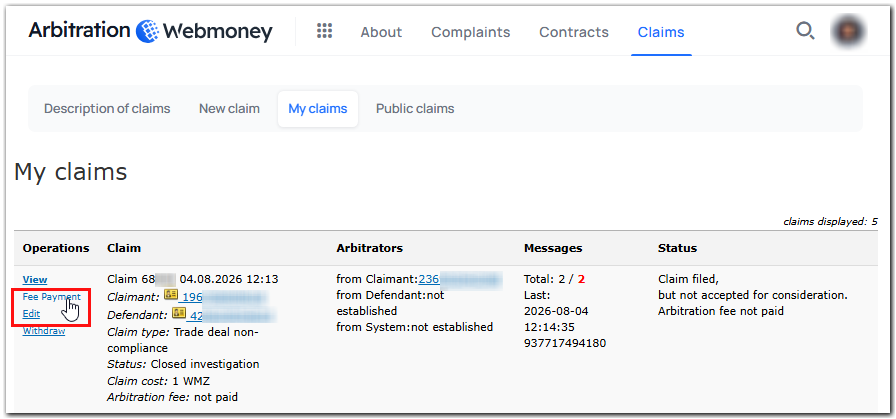
Task: Click the Defendant passport icon
Action: click(x=179, y=313)
